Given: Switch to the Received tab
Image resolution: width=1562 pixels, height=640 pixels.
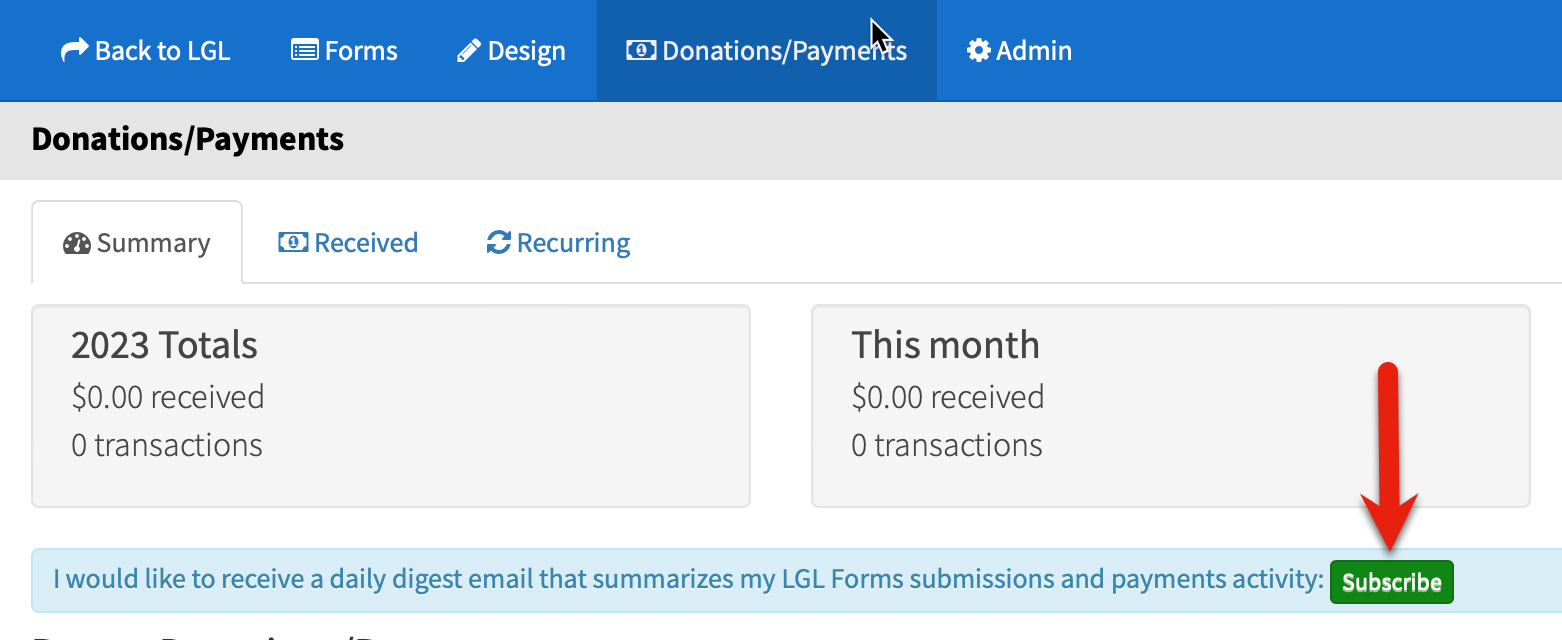Looking at the screenshot, I should coord(348,243).
